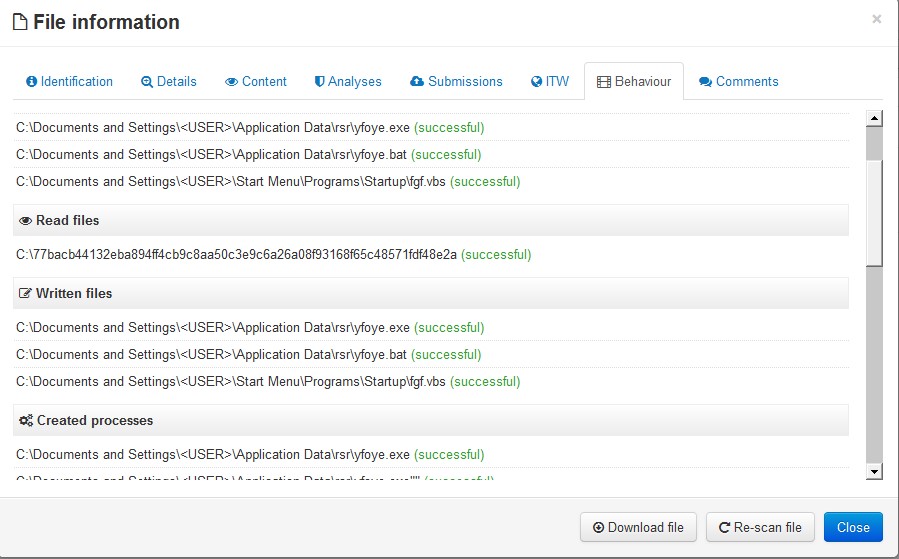Viewport: 899px width, 559px height.
Task: Click the magnifier icon on Details tab
Action: (x=147, y=82)
